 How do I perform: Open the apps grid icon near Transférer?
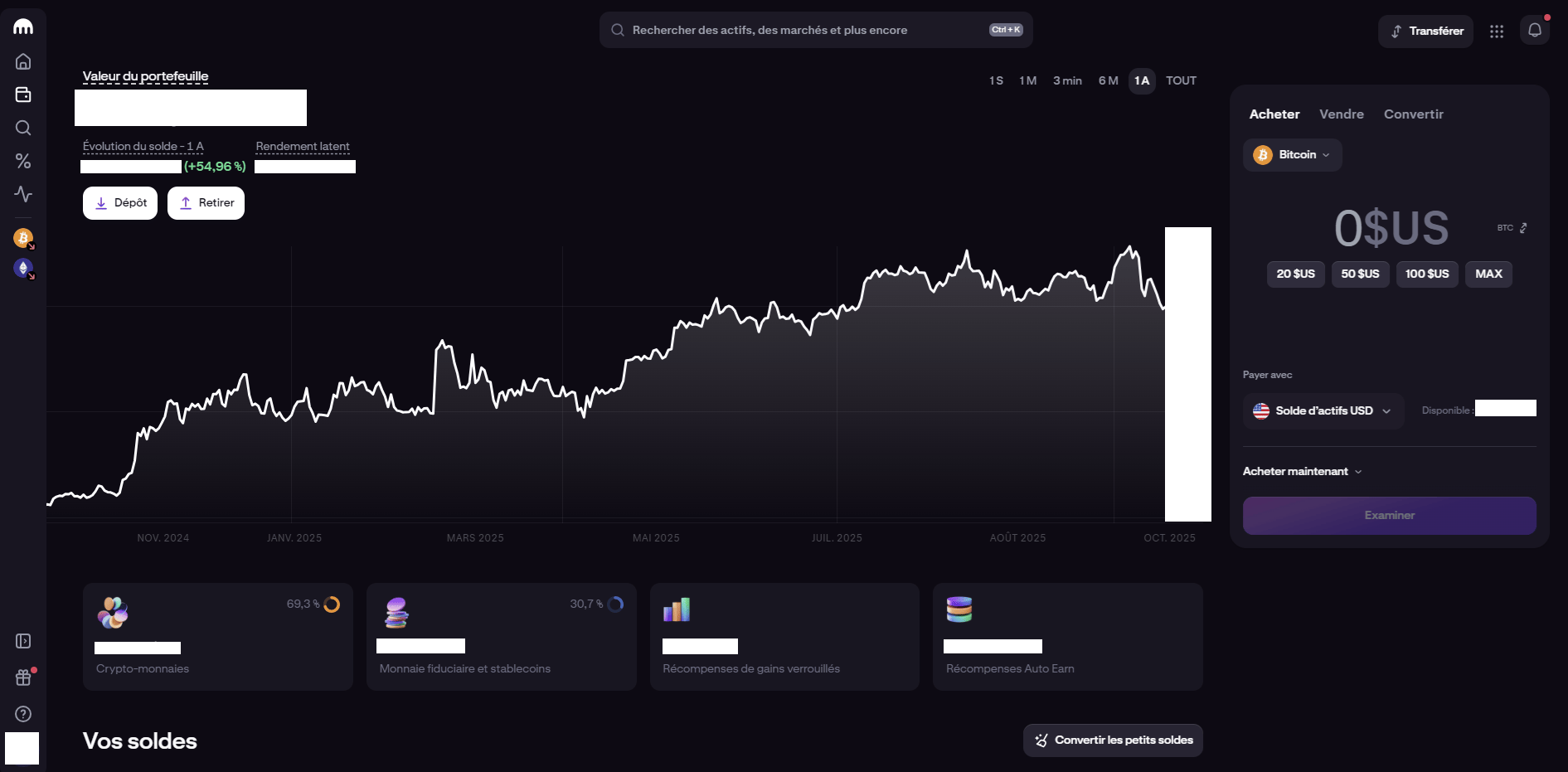[x=1497, y=31]
